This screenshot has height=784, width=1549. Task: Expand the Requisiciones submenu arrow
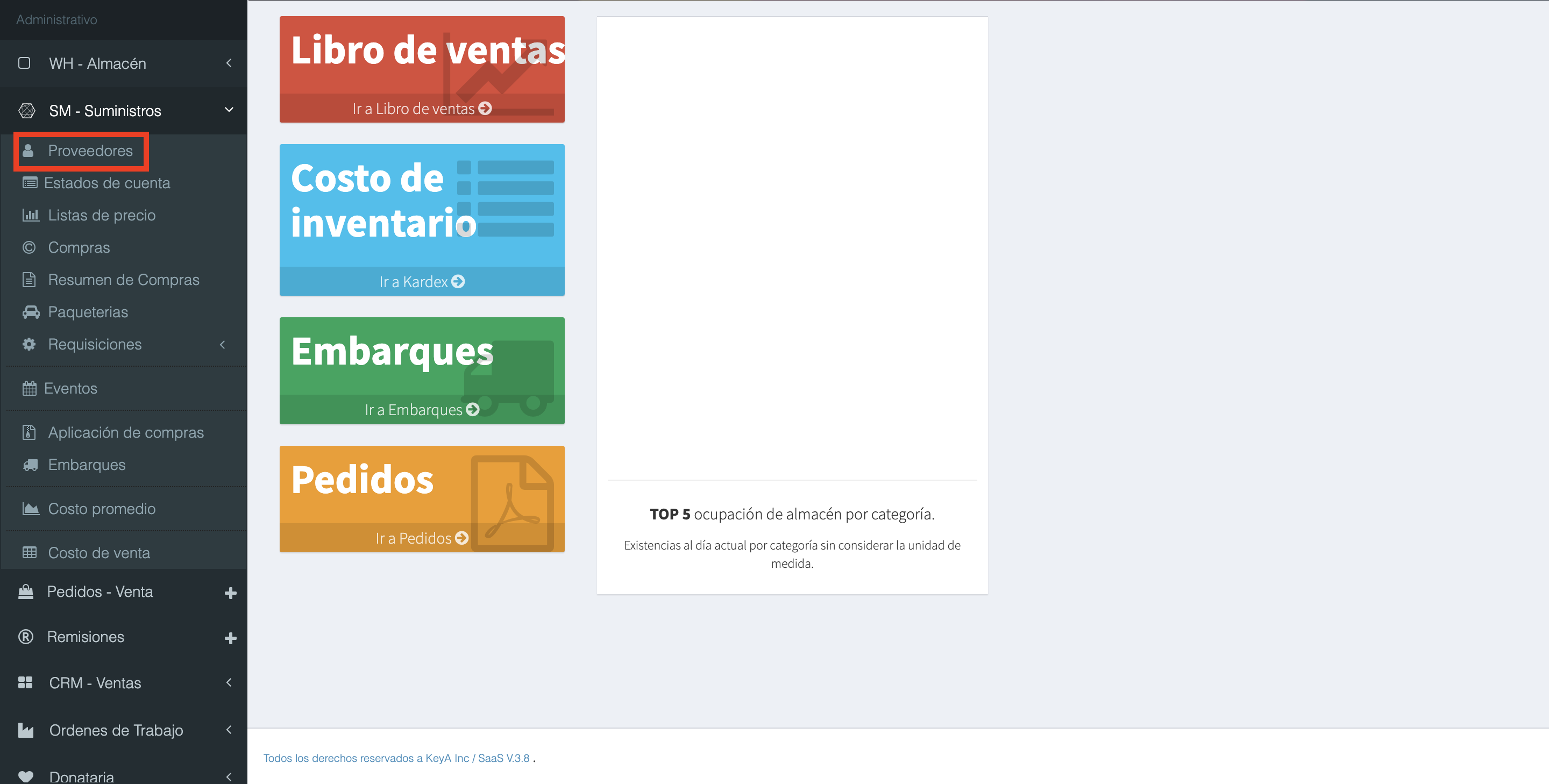point(223,345)
